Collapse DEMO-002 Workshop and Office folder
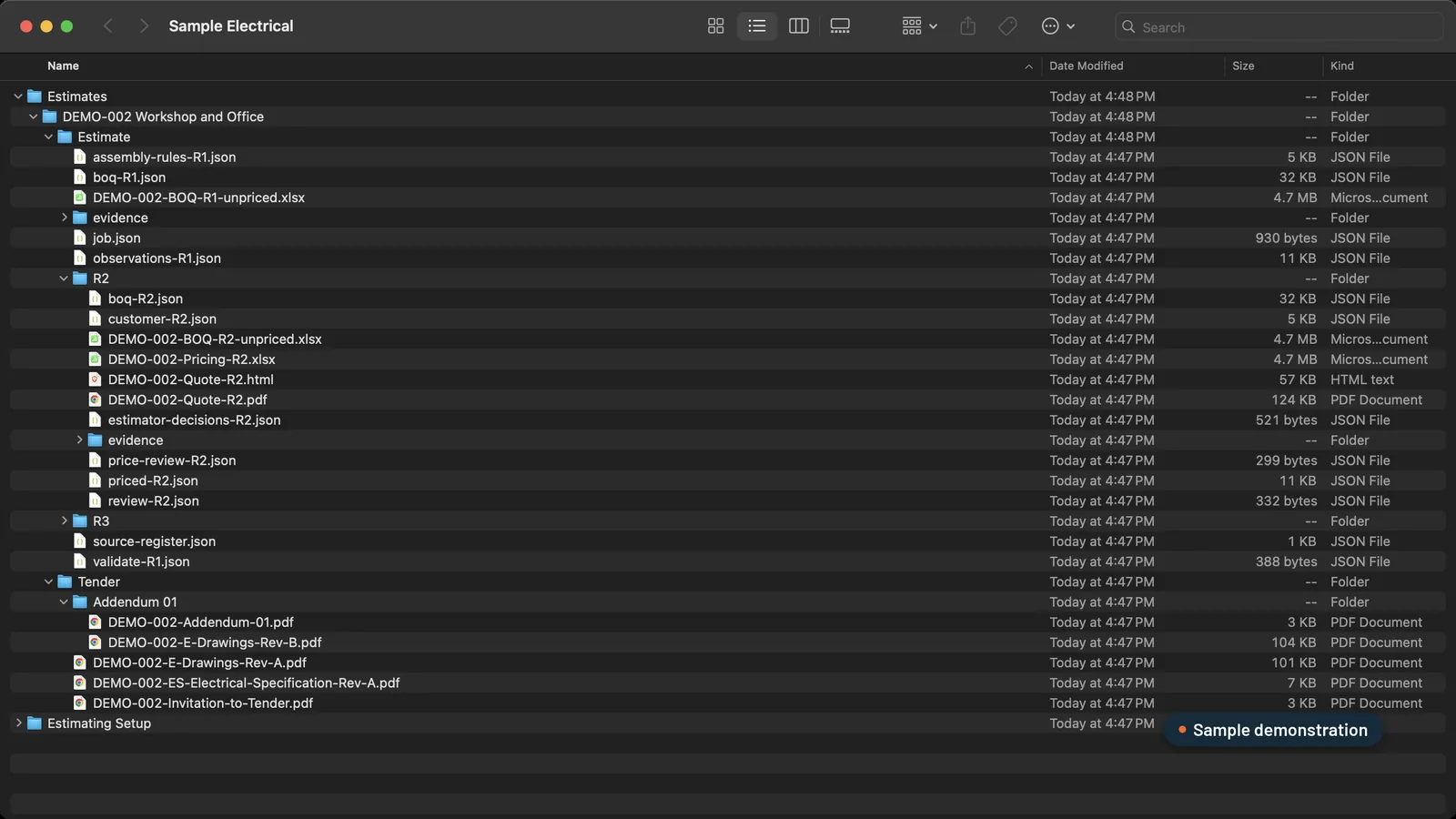Screen dimensions: 1456x819 coord(34,116)
